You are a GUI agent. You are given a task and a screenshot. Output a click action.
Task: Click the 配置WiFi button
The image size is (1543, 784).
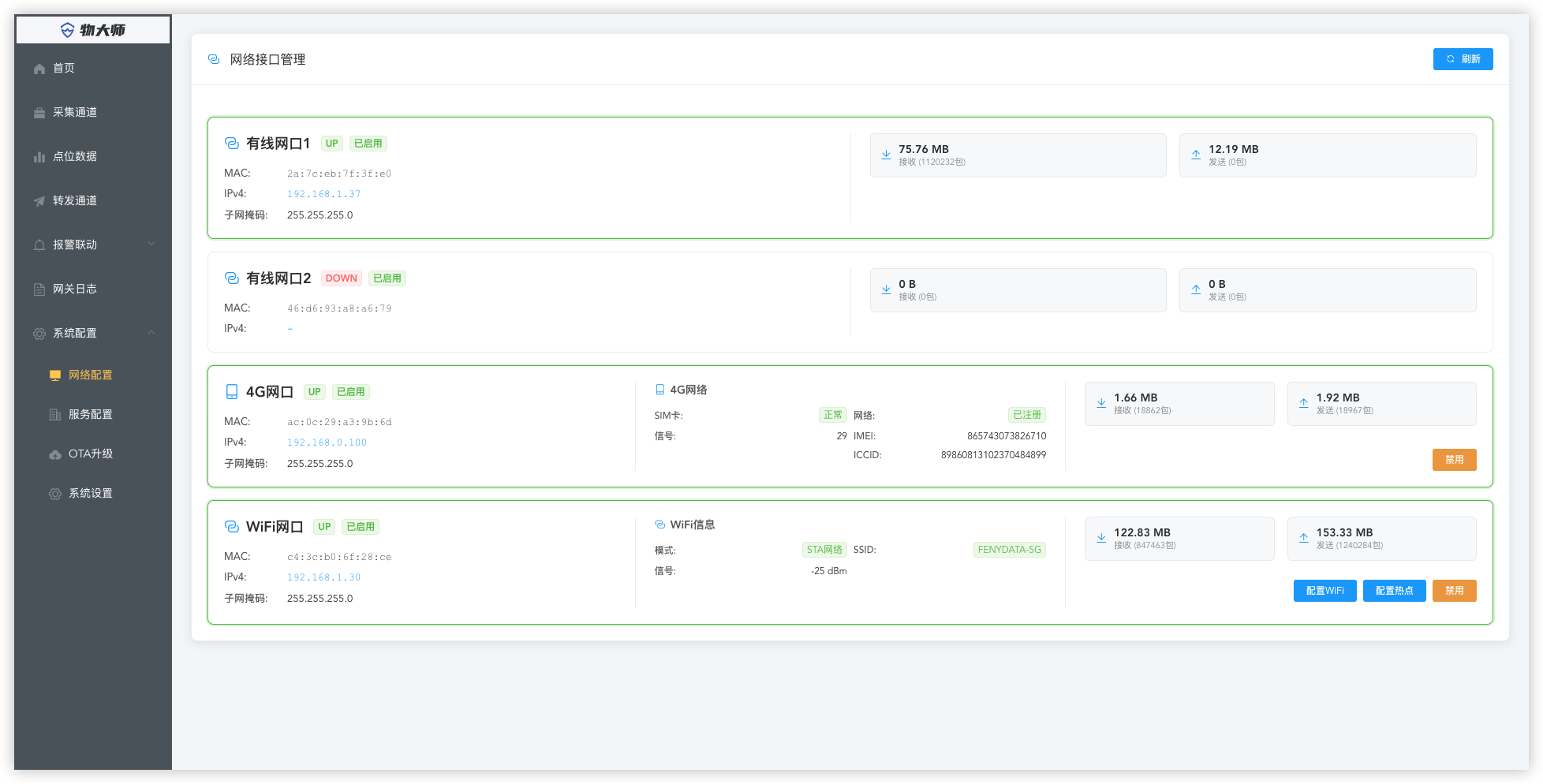pyautogui.click(x=1324, y=591)
